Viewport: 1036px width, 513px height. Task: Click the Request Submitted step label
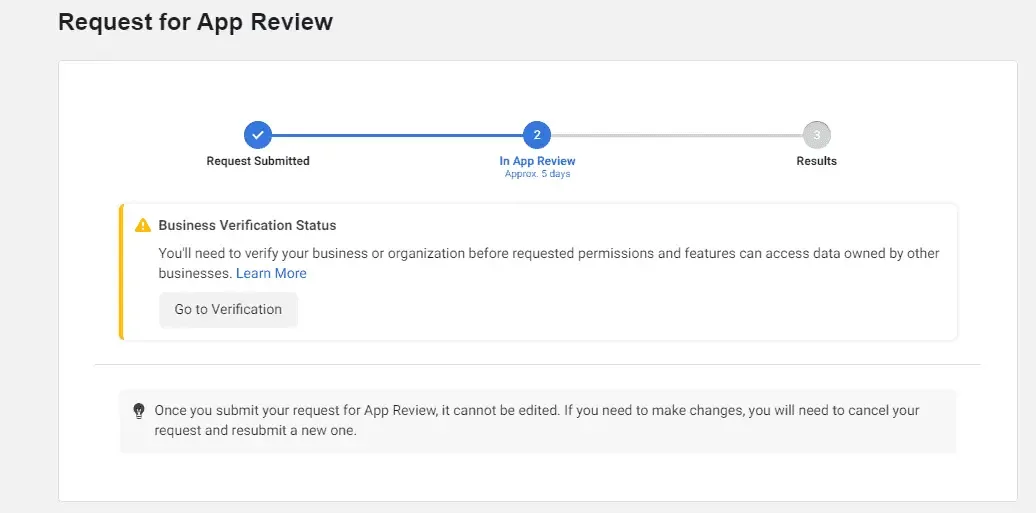(258, 161)
